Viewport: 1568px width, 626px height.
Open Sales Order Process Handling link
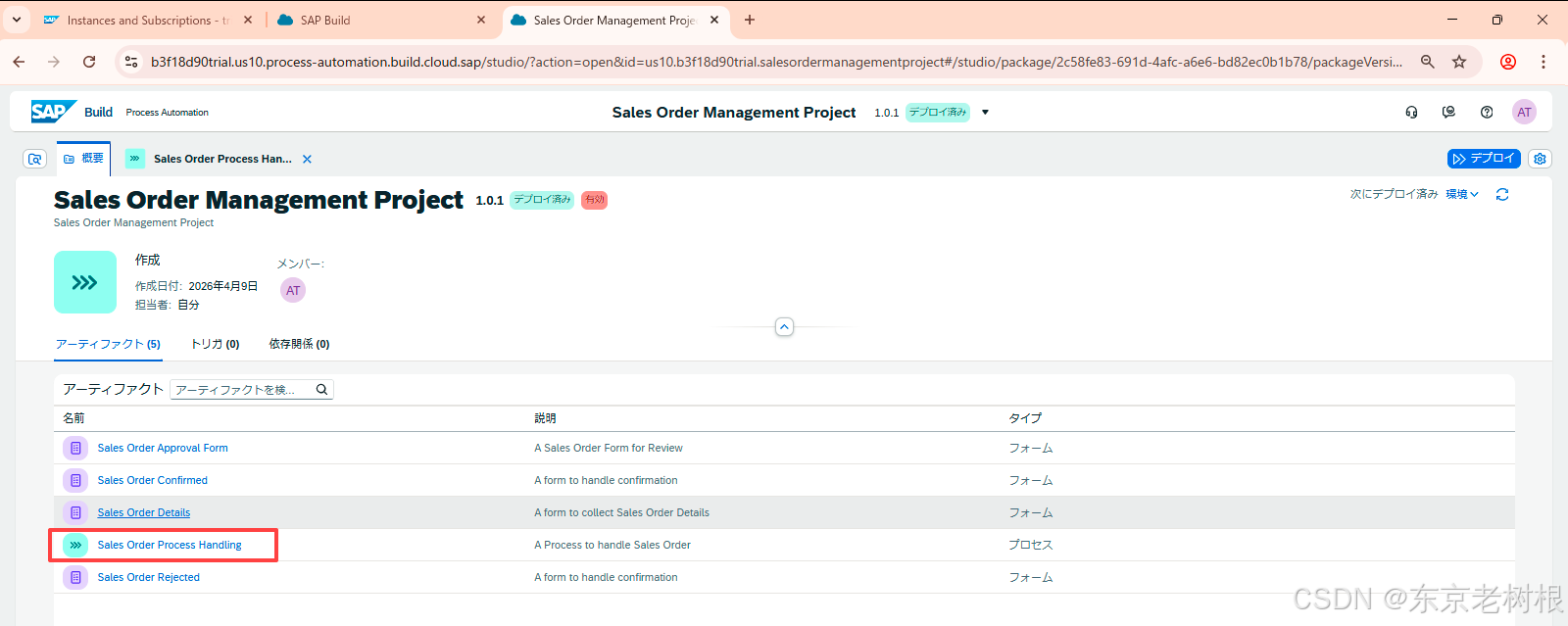tap(170, 545)
